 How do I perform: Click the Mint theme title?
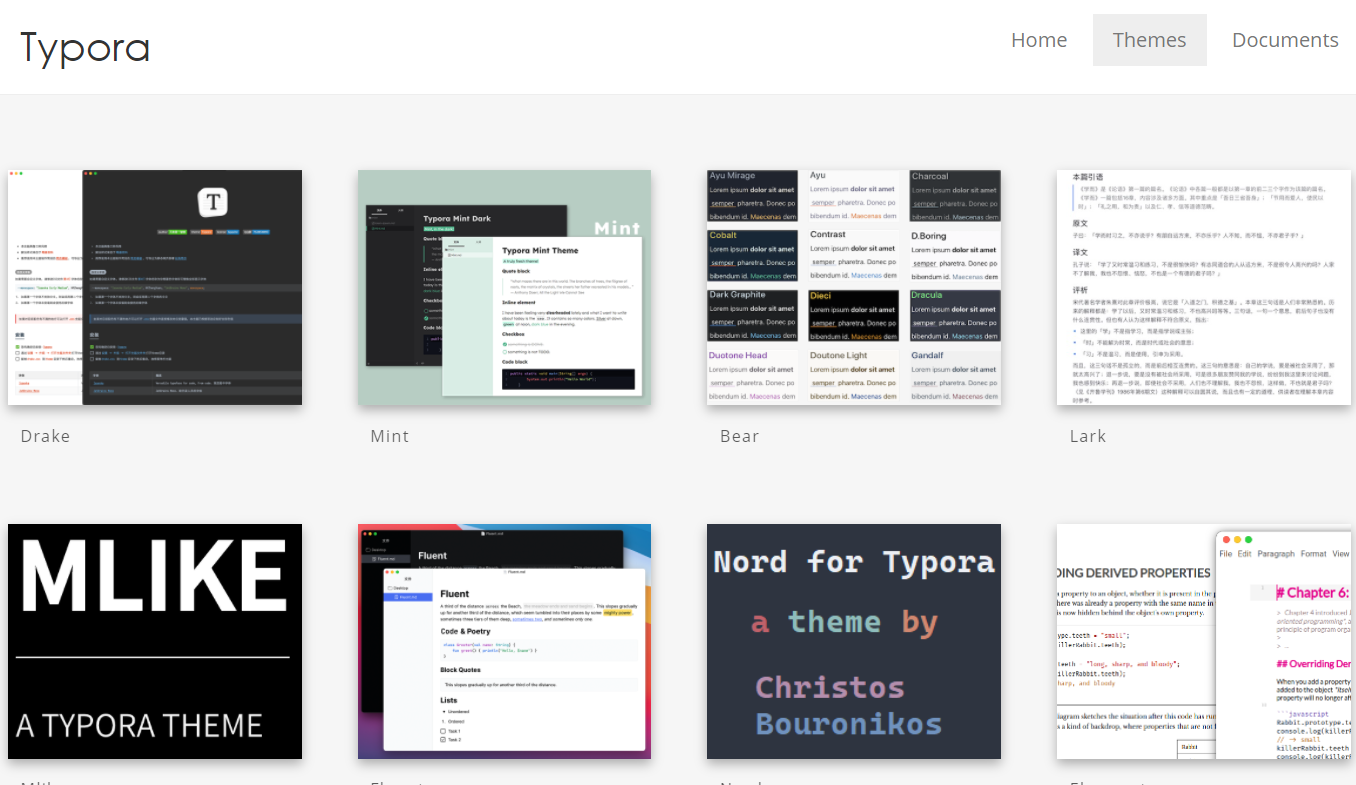pos(390,436)
